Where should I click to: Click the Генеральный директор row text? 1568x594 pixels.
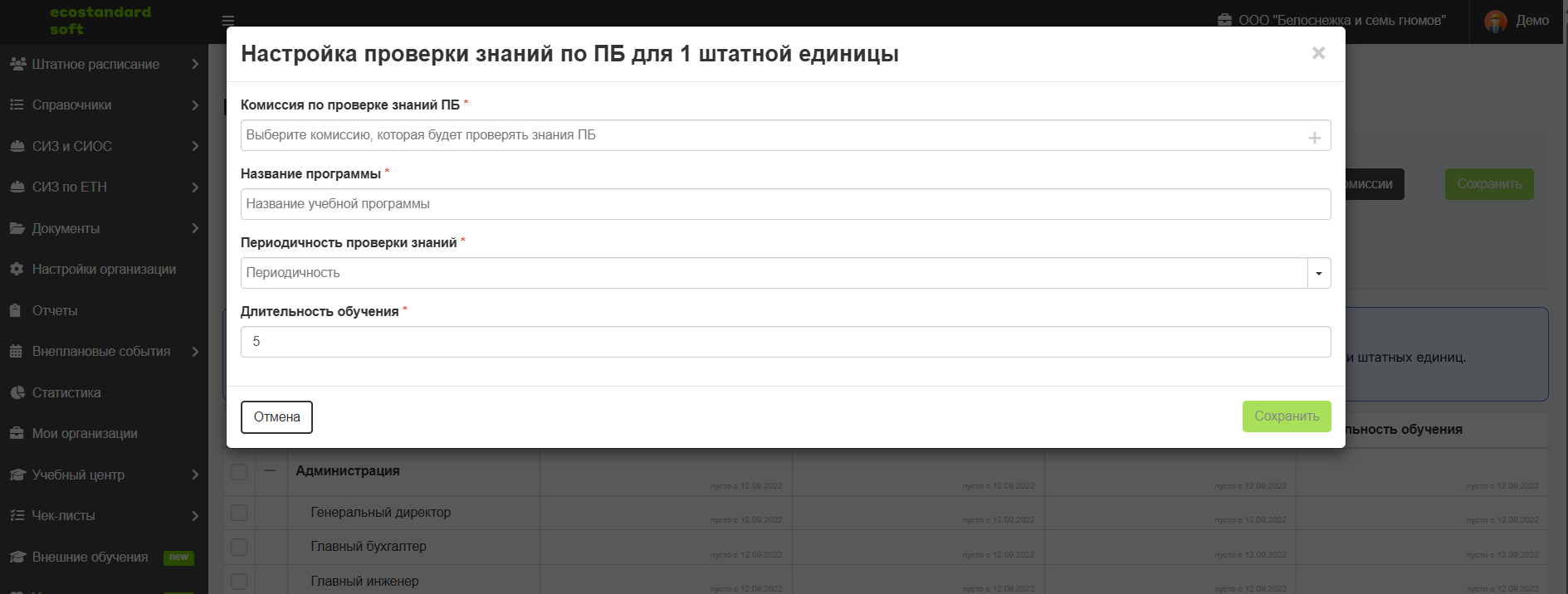pos(381,513)
